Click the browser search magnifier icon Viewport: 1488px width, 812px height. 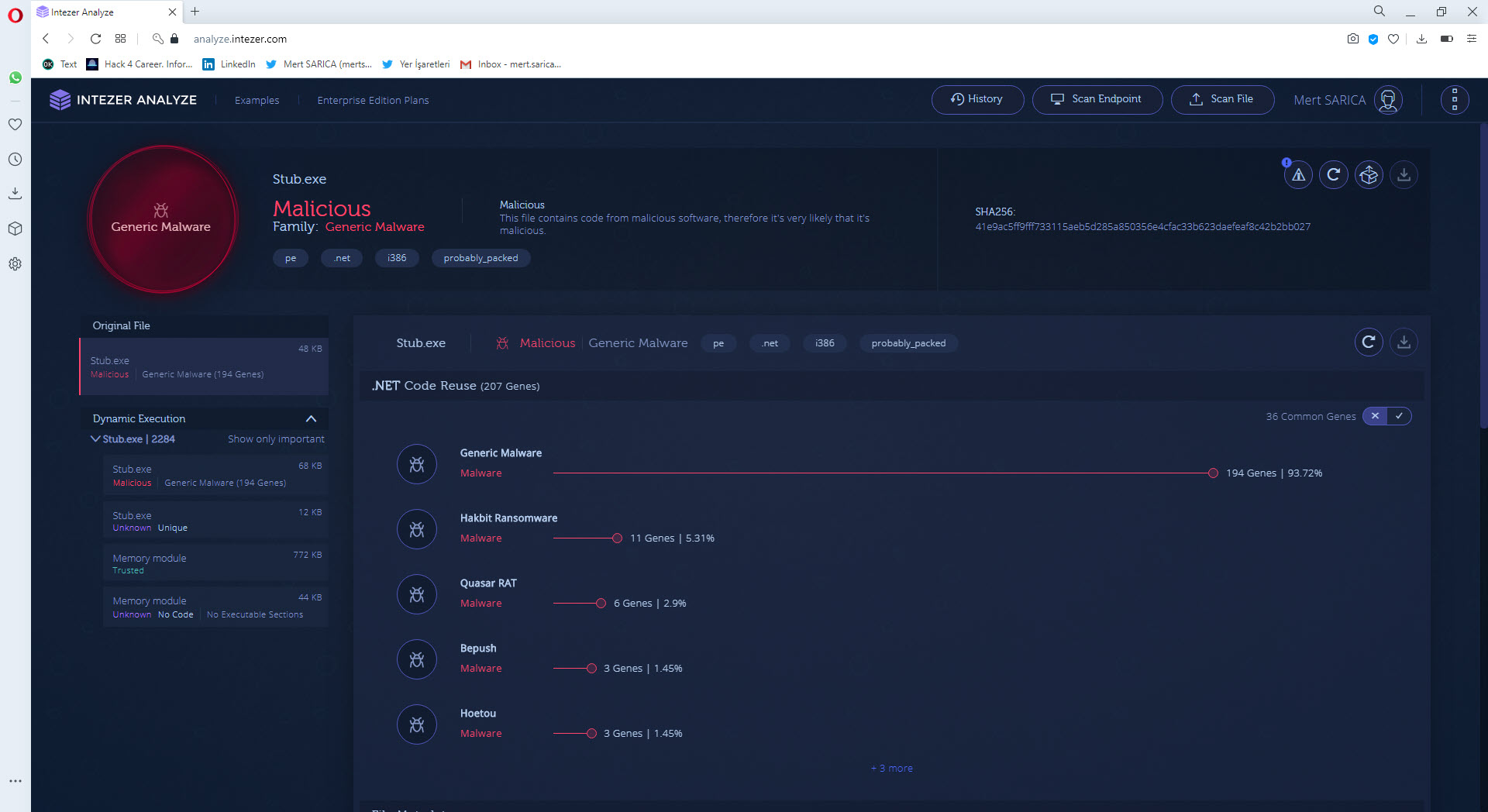point(1379,12)
